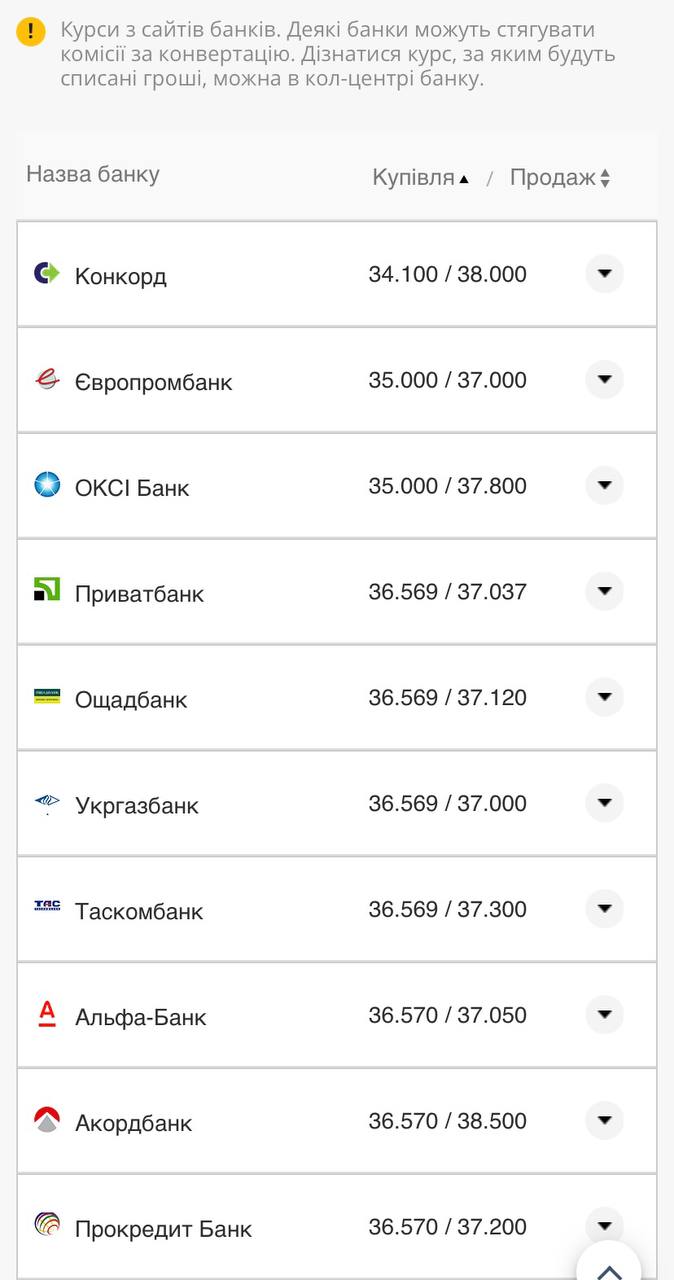Sort the table by Купівля rate
674x1280 pixels.
(420, 178)
